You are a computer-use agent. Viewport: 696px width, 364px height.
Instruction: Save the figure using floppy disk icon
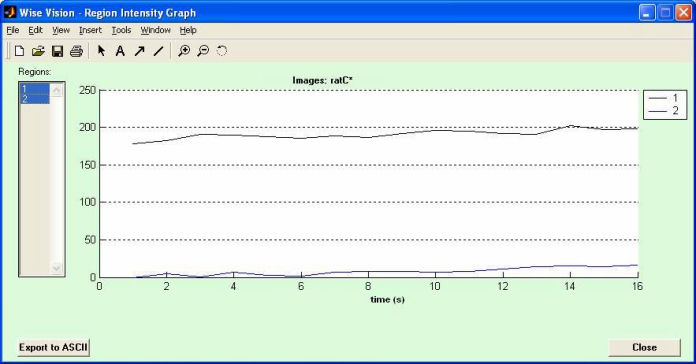[57, 51]
